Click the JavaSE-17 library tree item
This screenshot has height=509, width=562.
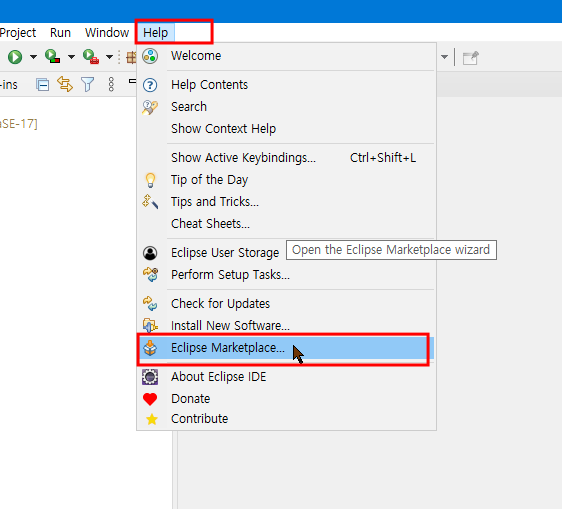tap(19, 124)
